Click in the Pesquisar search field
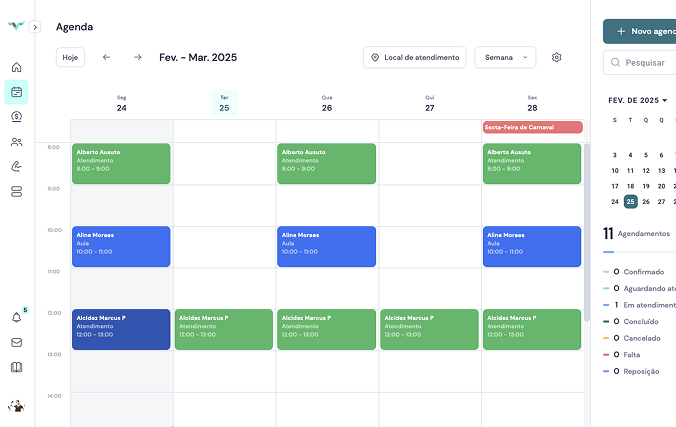This screenshot has height=427, width=676. pos(645,63)
